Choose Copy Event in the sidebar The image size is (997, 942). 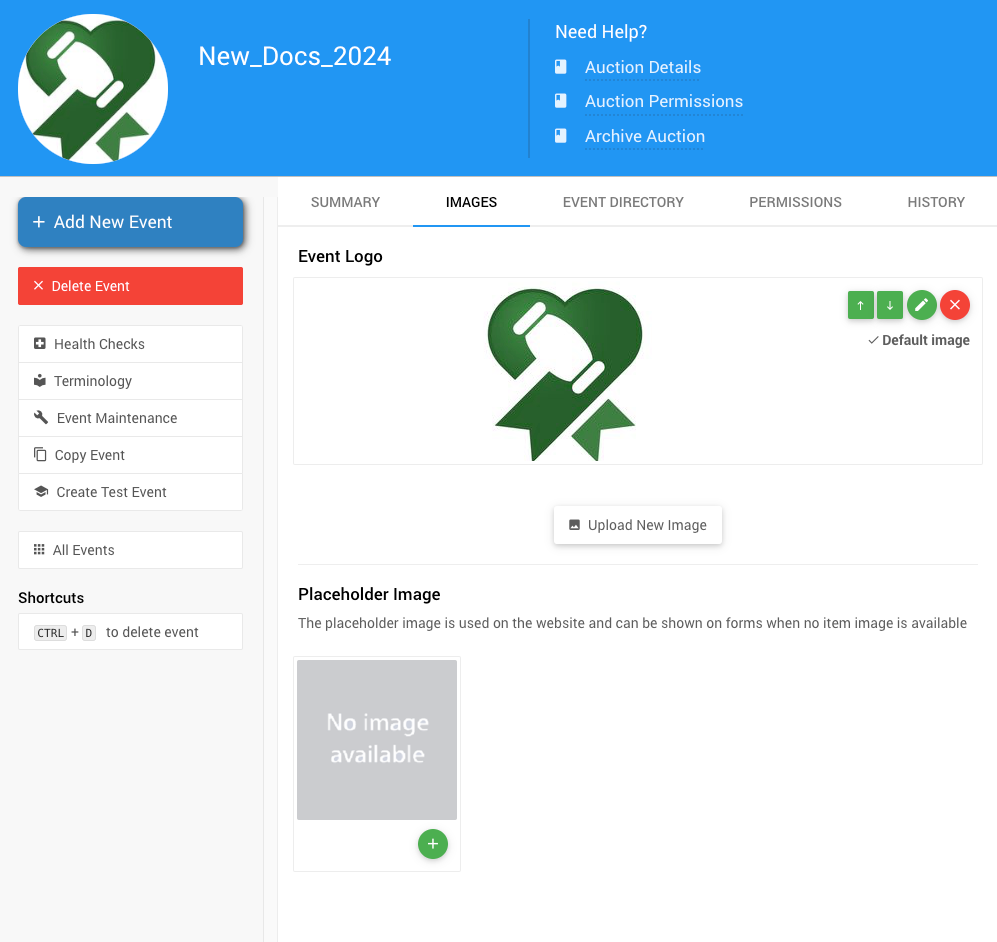click(130, 455)
